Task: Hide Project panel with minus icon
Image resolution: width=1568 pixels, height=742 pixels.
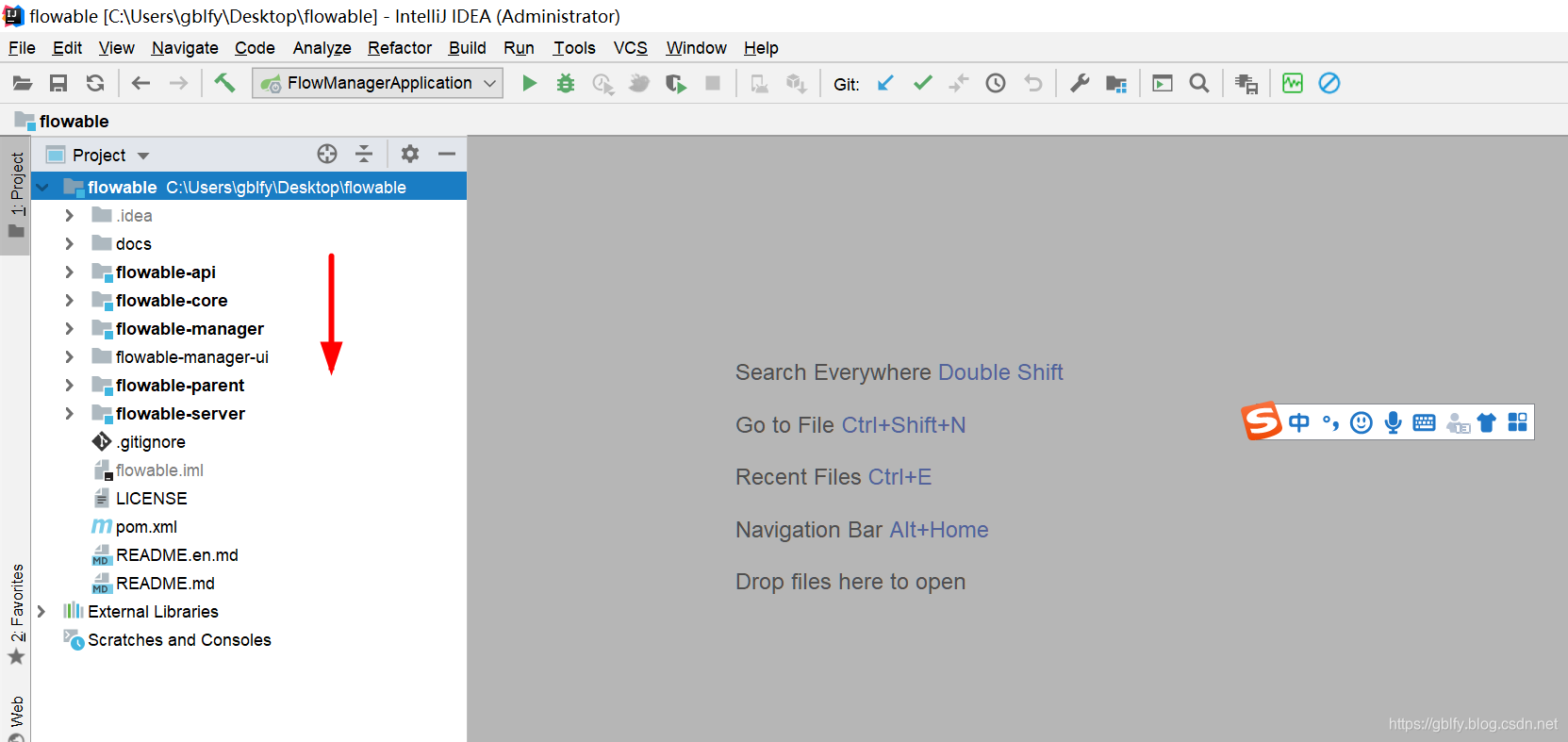Action: coord(447,154)
